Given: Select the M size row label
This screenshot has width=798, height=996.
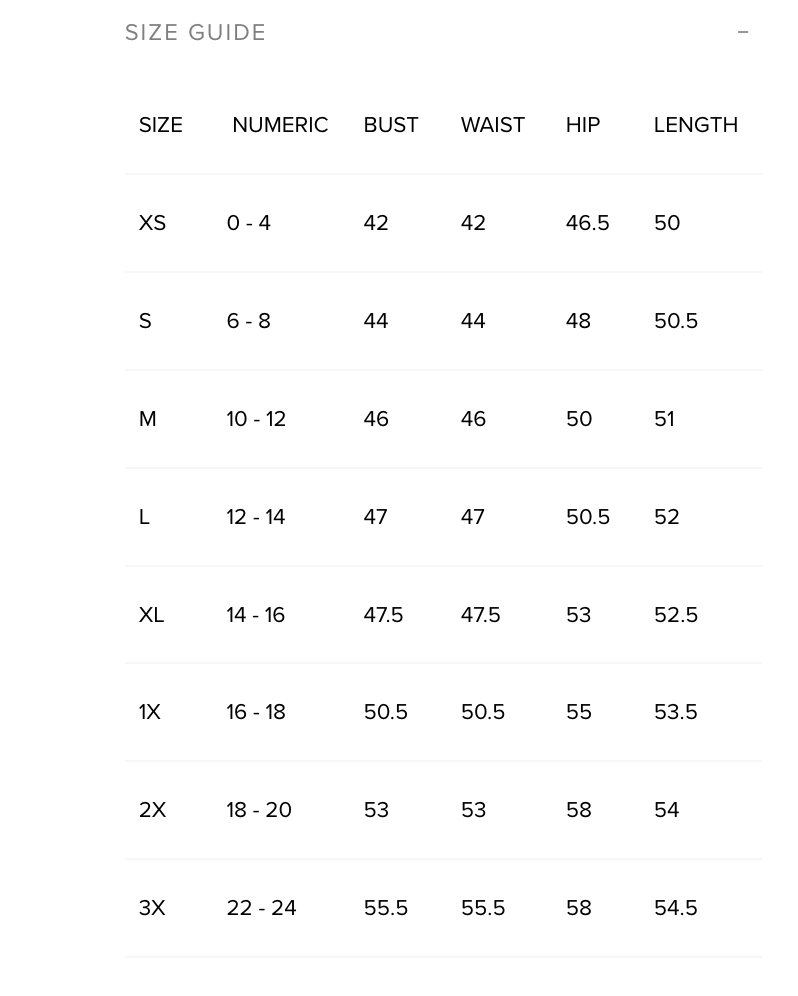Looking at the screenshot, I should (x=148, y=419).
